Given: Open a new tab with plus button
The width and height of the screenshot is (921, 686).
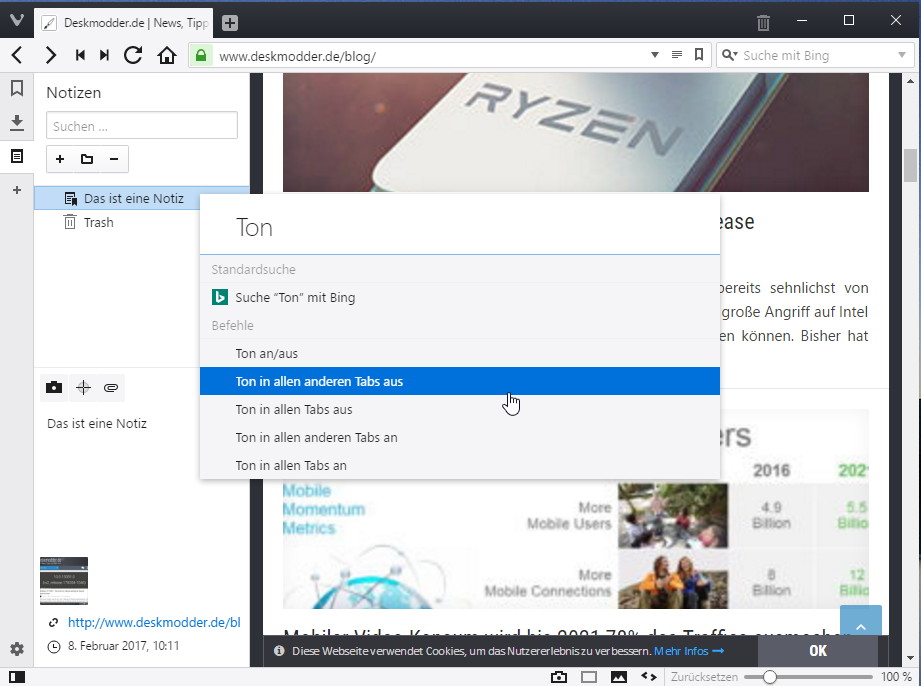Looking at the screenshot, I should pyautogui.click(x=230, y=23).
